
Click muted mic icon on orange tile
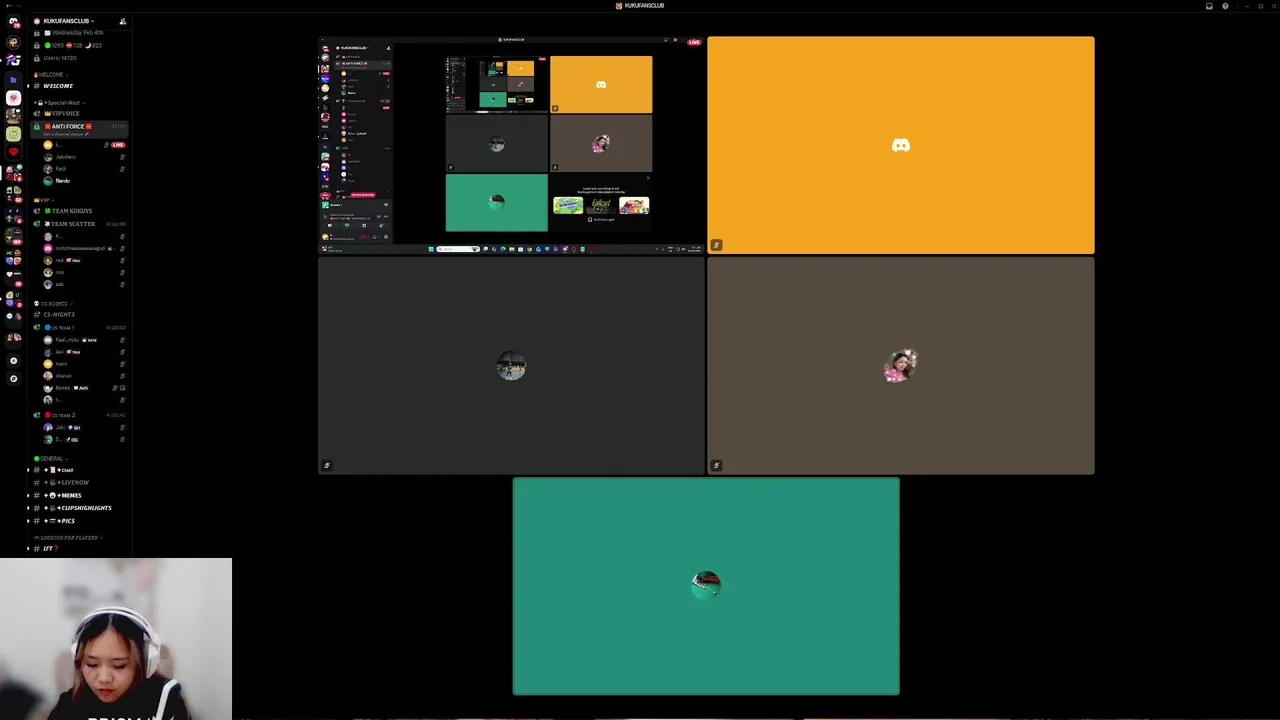(x=716, y=245)
